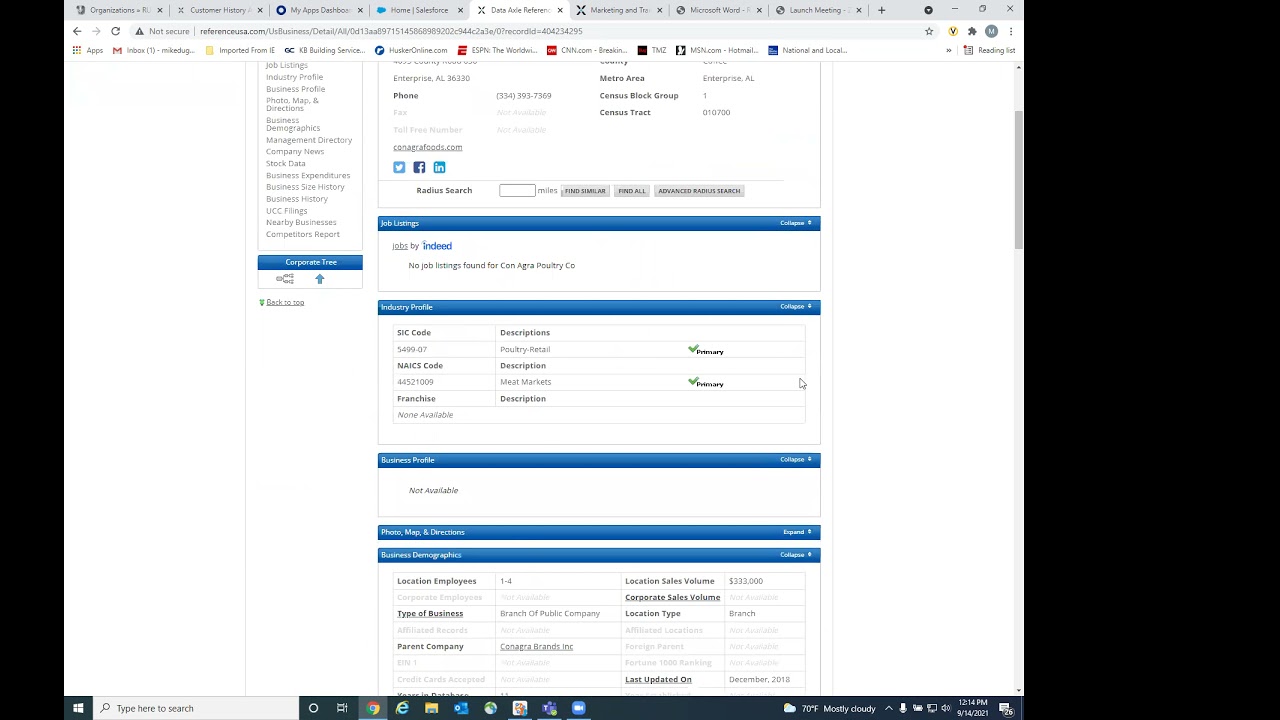
Task: Click the Advanced Radius Search button
Action: pyautogui.click(x=699, y=191)
